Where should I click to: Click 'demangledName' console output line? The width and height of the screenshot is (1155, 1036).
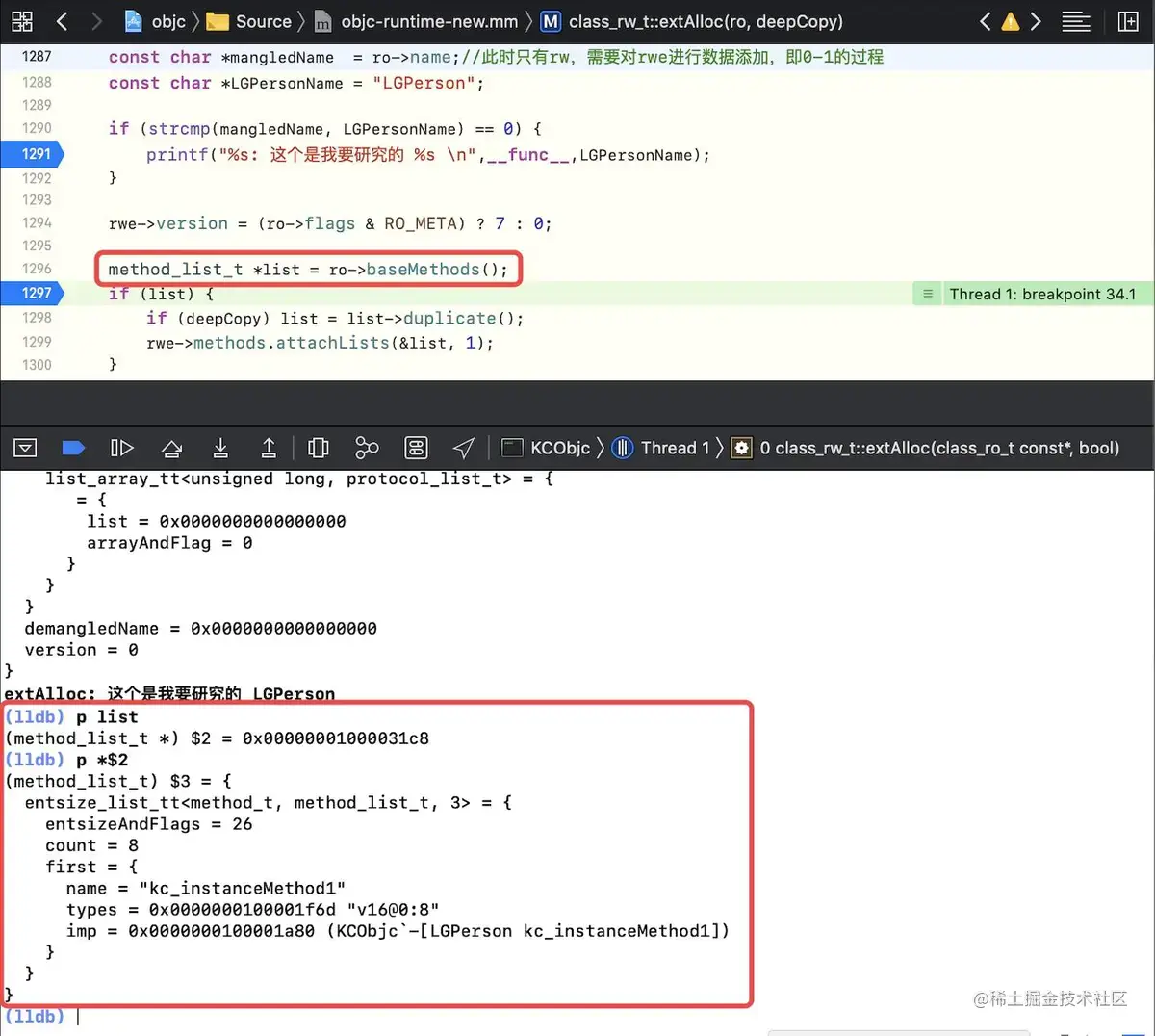[x=200, y=628]
